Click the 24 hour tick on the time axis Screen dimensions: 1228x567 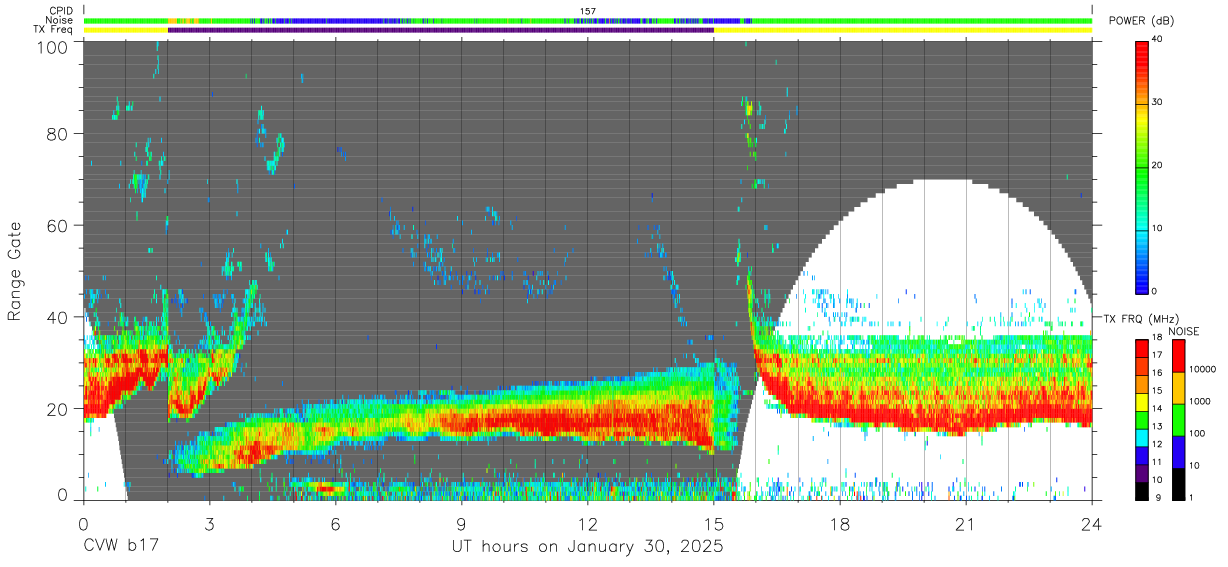point(1091,523)
